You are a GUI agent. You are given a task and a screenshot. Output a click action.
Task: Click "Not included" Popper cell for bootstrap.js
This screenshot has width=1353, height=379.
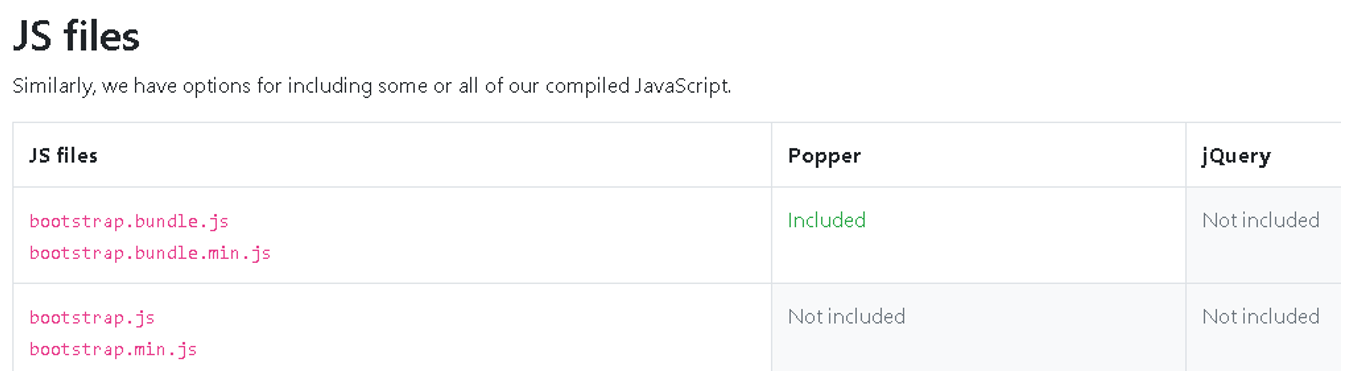tap(846, 316)
